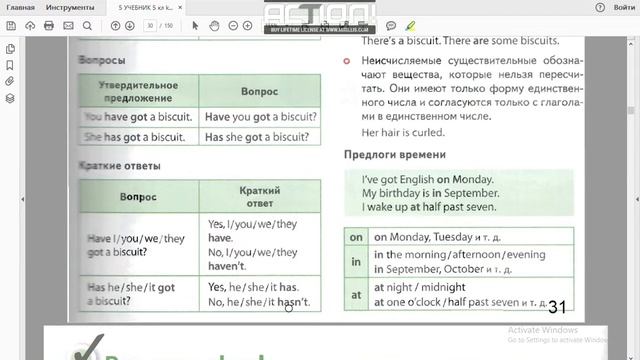
Task: Go to previous page arrow
Action: [x=116, y=26]
